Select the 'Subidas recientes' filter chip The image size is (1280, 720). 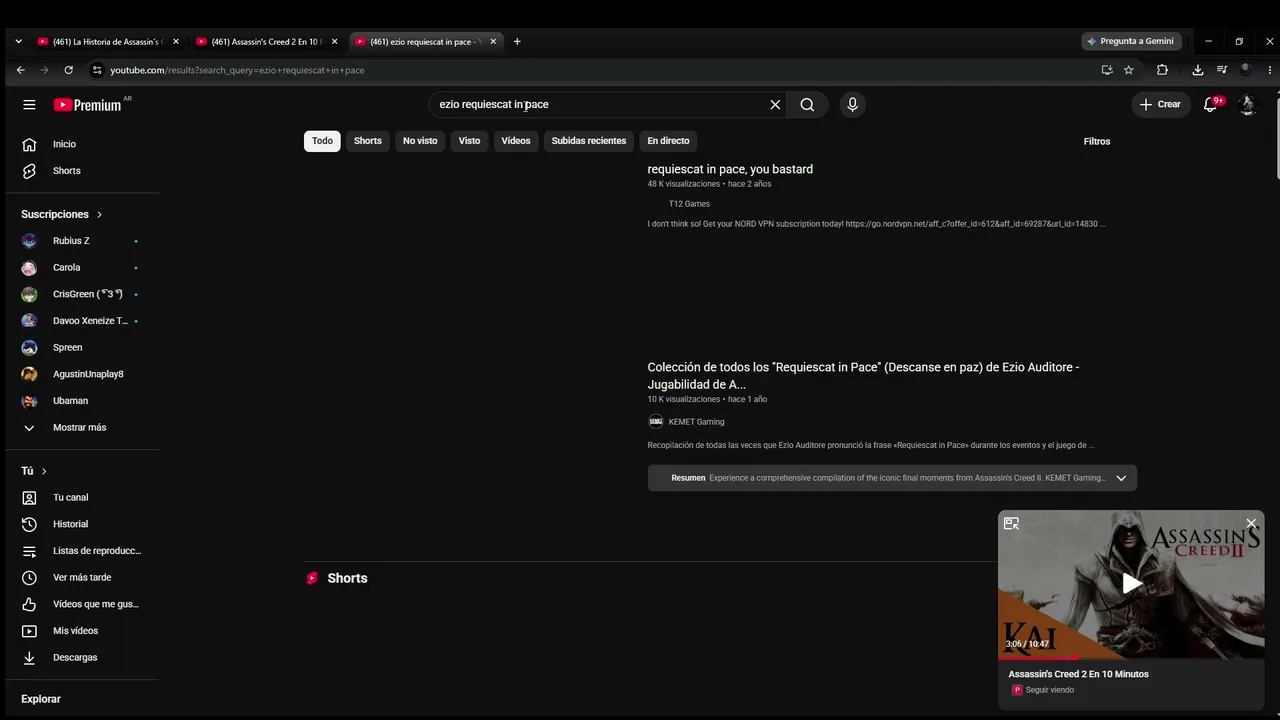[x=589, y=141]
